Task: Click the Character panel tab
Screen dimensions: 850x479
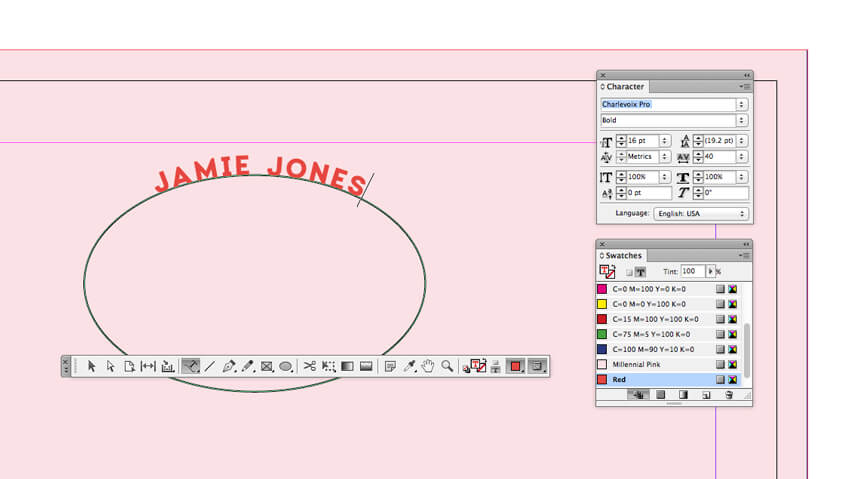Action: click(x=623, y=87)
